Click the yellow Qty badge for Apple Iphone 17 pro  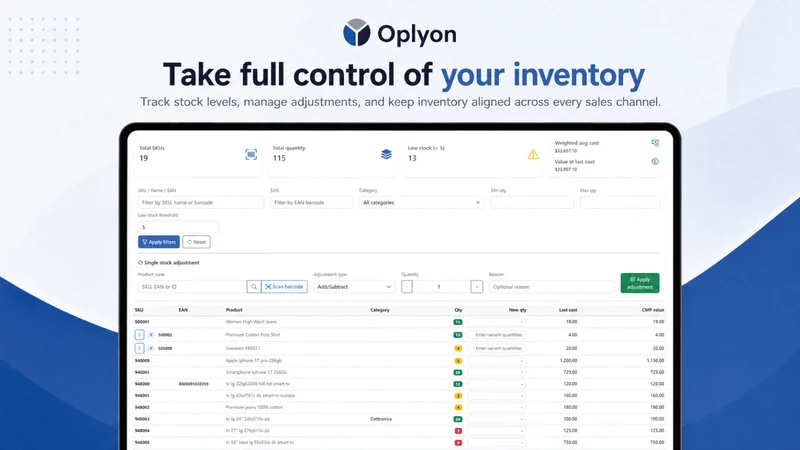[458, 361]
